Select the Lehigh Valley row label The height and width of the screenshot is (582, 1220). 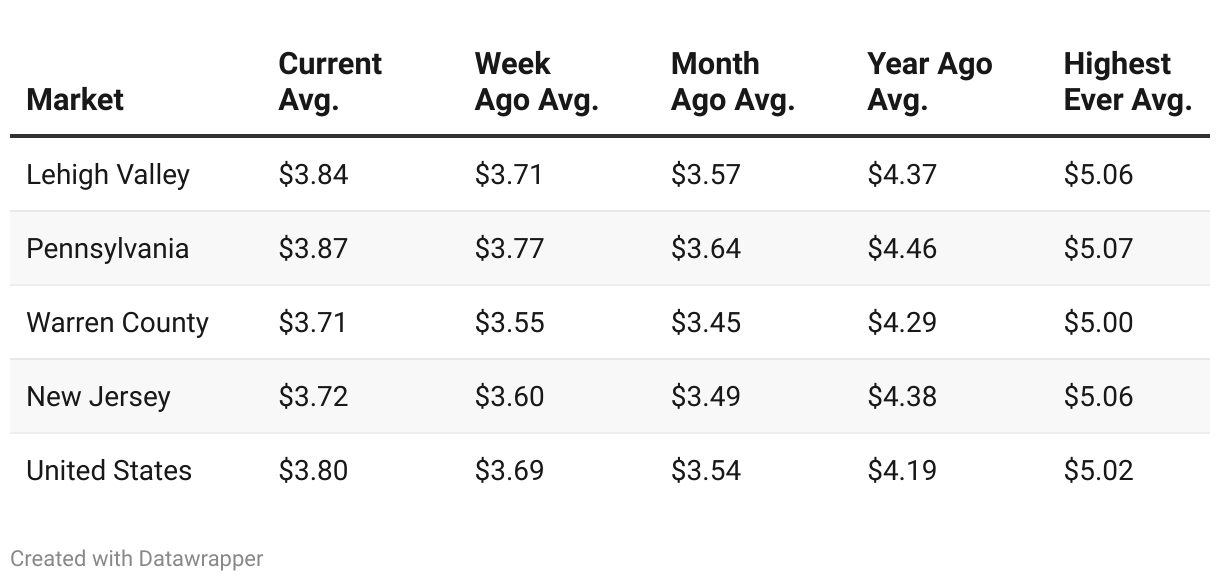[x=108, y=175]
